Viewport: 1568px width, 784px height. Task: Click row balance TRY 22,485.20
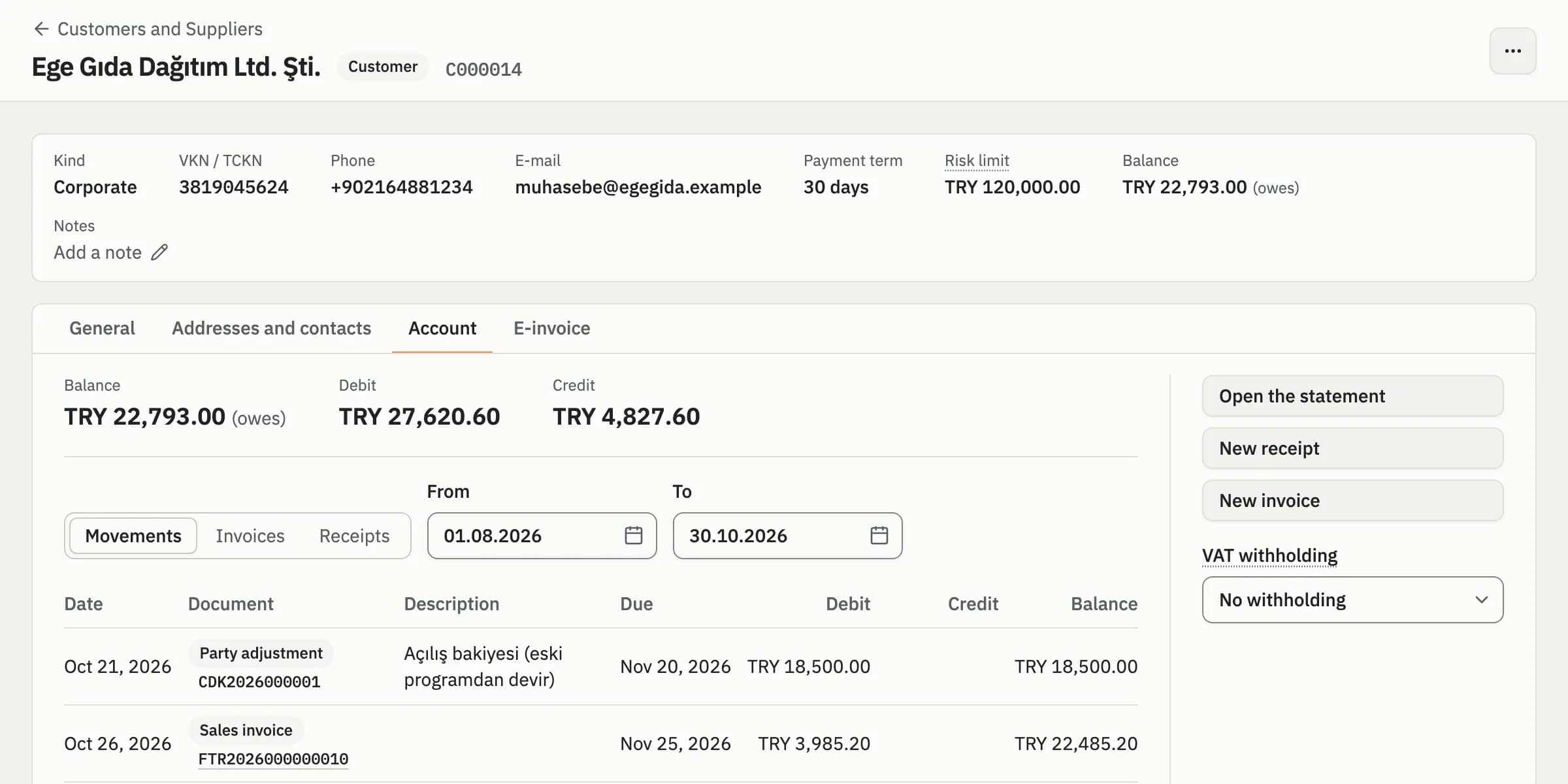click(x=1075, y=743)
